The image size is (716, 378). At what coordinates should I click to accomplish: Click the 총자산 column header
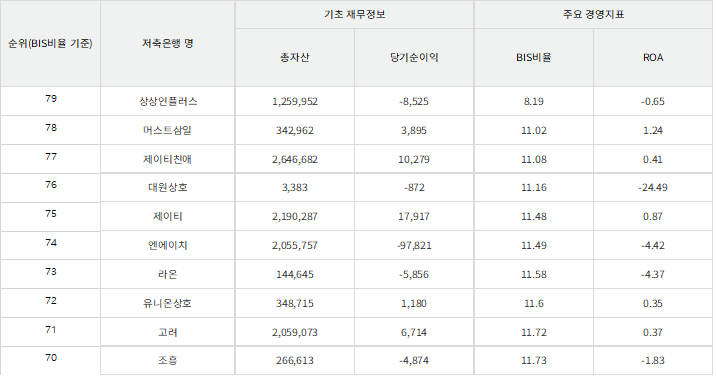[295, 58]
